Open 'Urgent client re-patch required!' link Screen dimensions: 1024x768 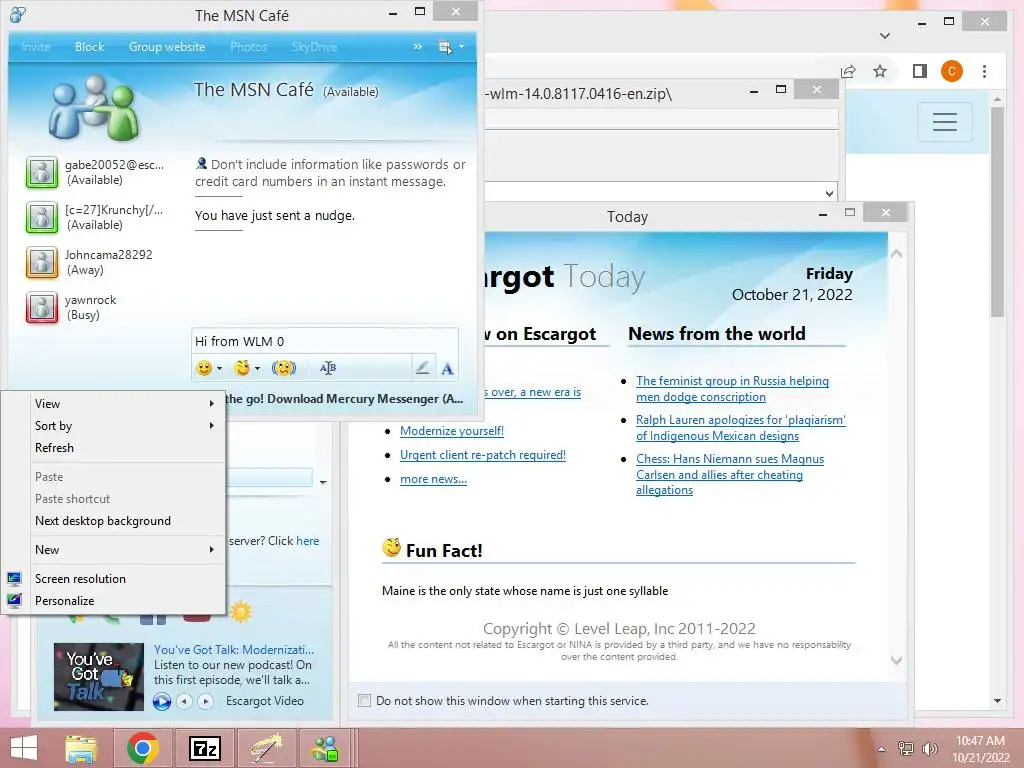tap(483, 455)
